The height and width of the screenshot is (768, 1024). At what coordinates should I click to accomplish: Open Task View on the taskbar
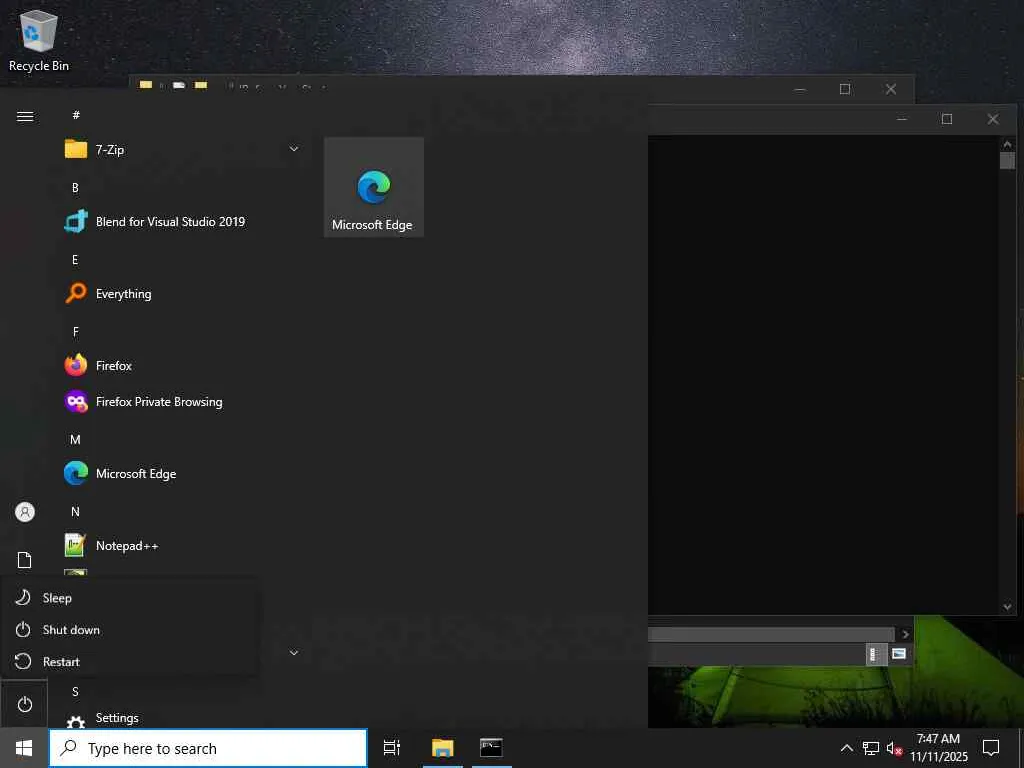(392, 748)
